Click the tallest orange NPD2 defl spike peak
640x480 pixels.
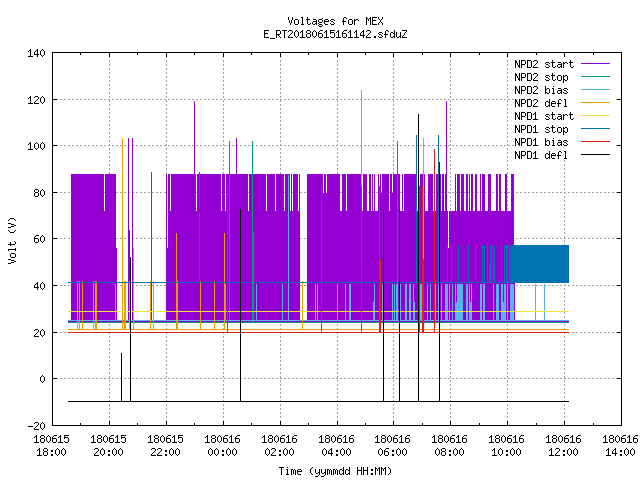361,91
